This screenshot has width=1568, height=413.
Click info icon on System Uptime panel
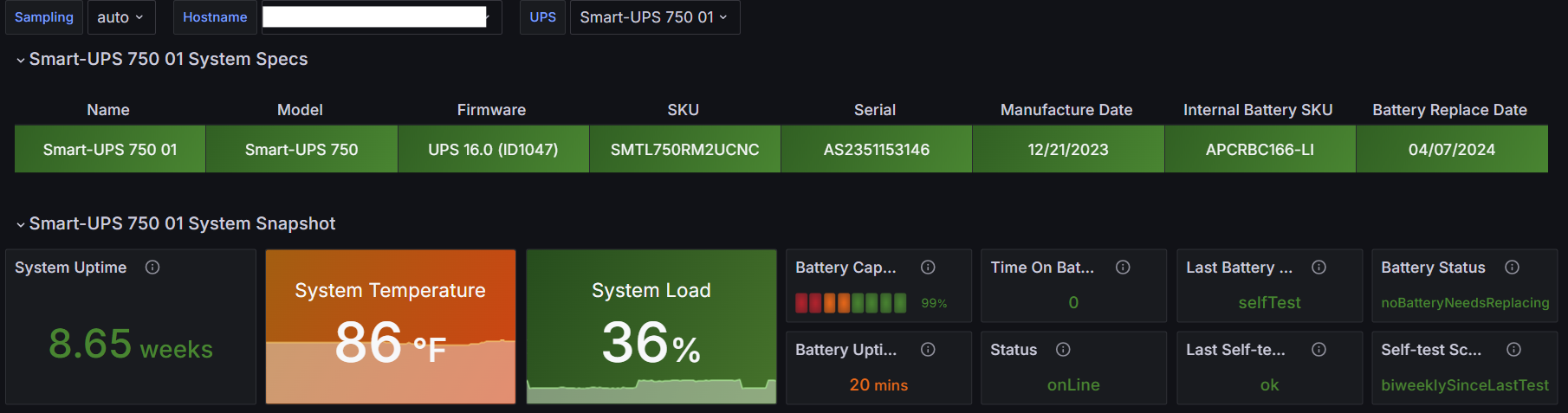152,268
